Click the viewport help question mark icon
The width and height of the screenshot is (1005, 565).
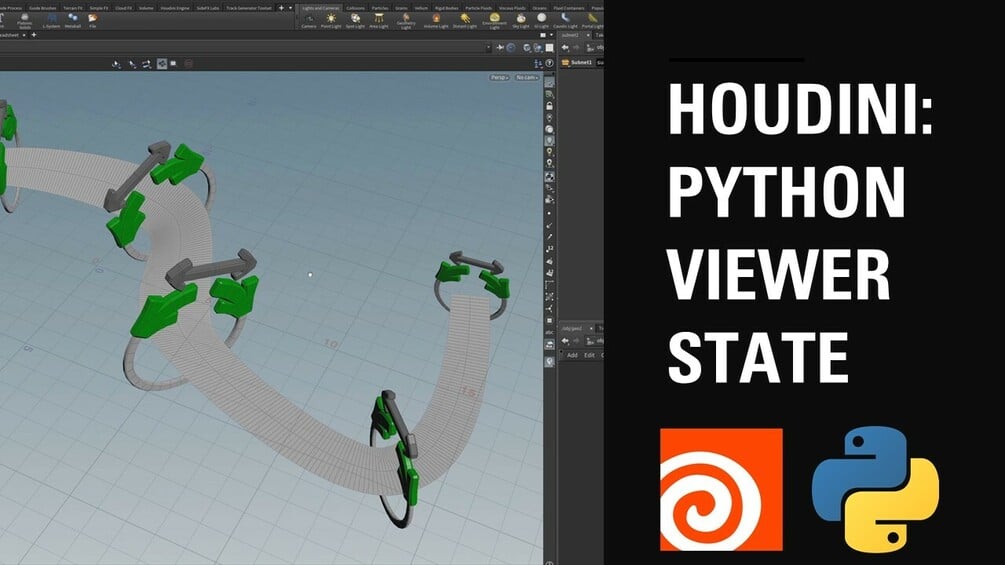pyautogui.click(x=549, y=63)
